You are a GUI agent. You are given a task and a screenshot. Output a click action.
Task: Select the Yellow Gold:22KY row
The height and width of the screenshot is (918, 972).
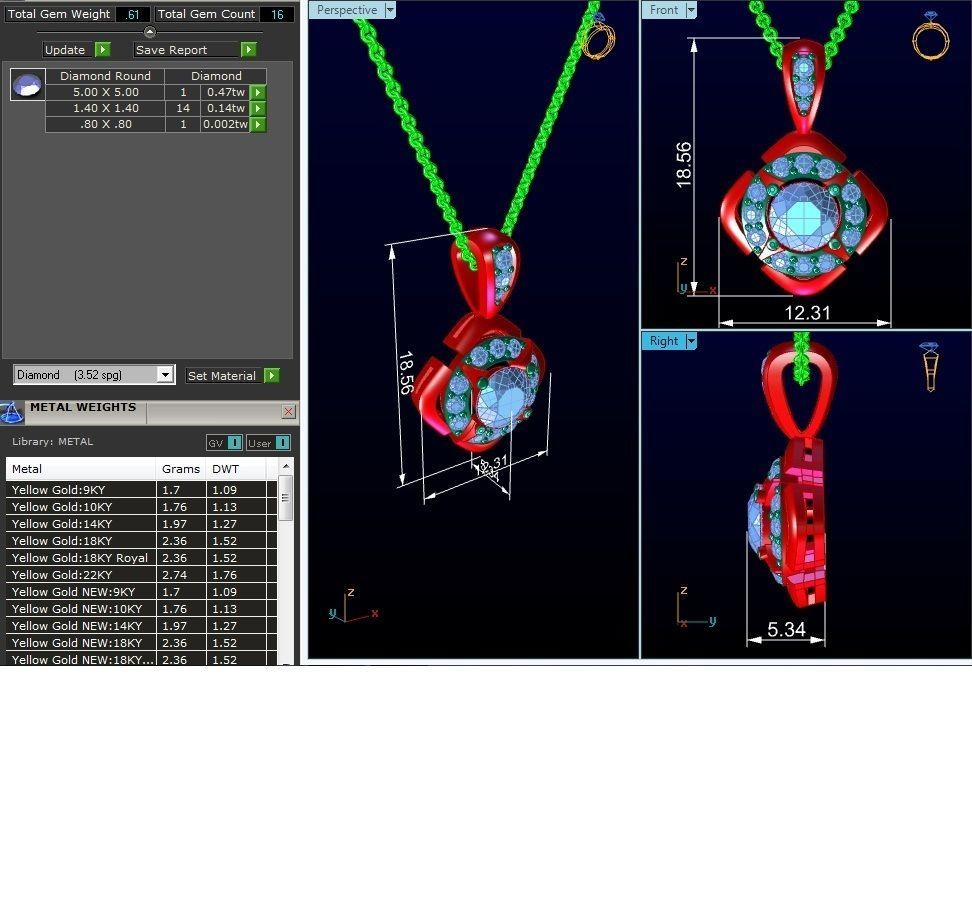point(141,575)
